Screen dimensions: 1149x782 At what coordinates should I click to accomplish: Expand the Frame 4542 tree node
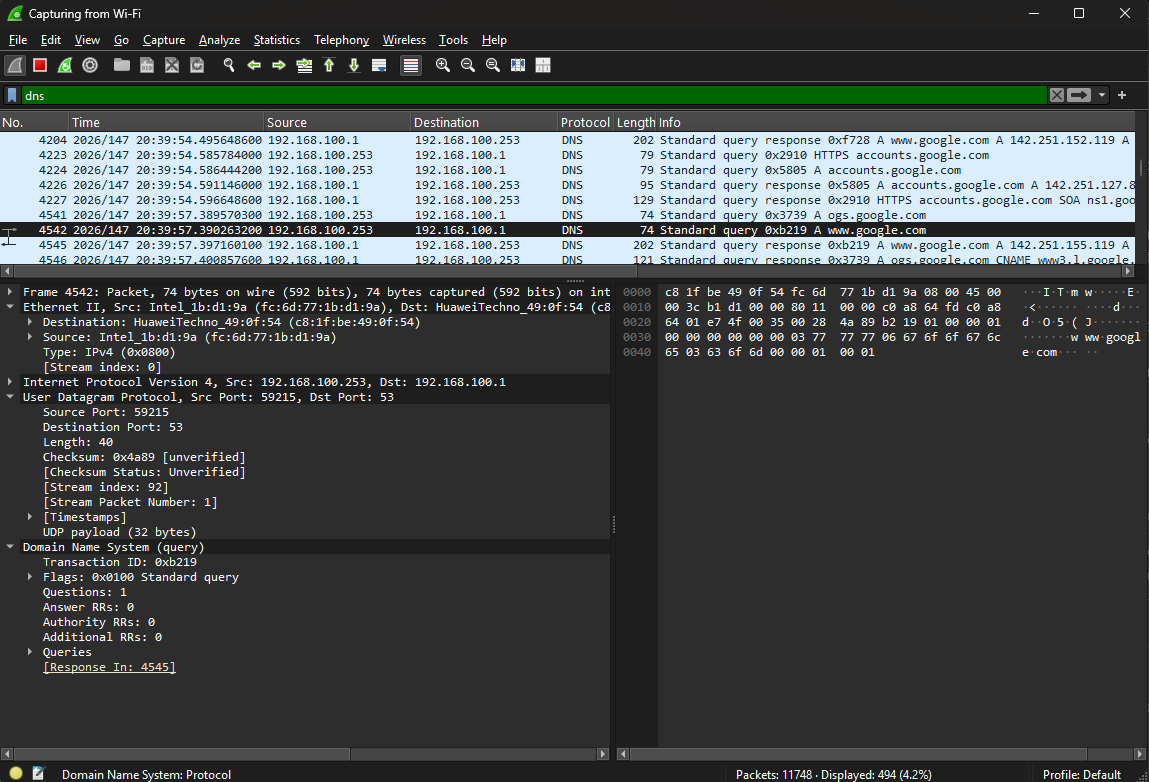10,292
